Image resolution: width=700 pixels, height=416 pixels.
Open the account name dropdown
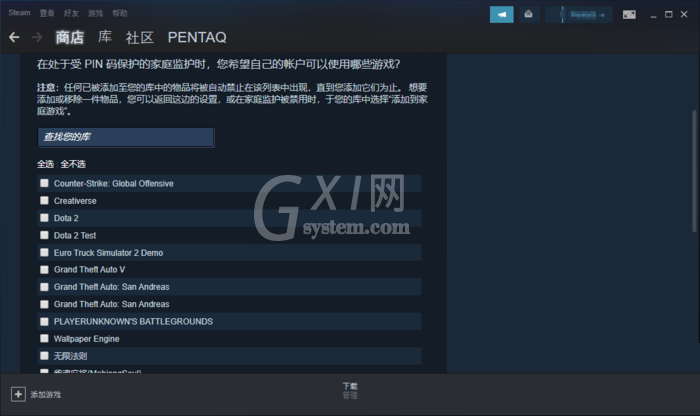[579, 15]
